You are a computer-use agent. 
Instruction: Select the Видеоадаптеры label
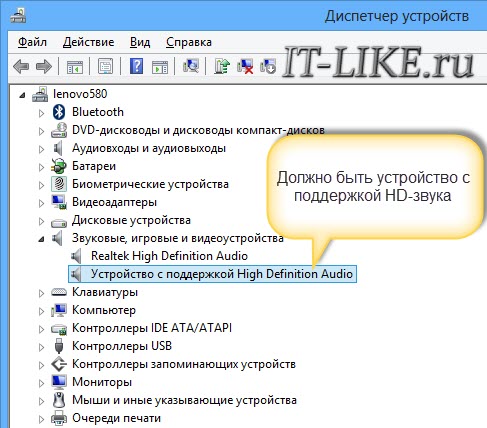(114, 202)
